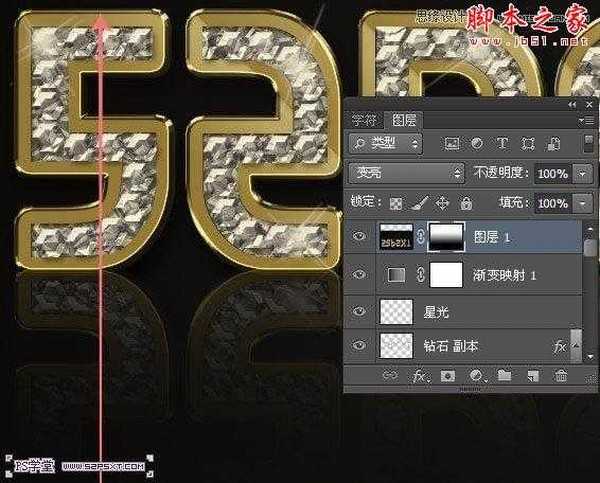Select layer named 图层 1

[492, 237]
